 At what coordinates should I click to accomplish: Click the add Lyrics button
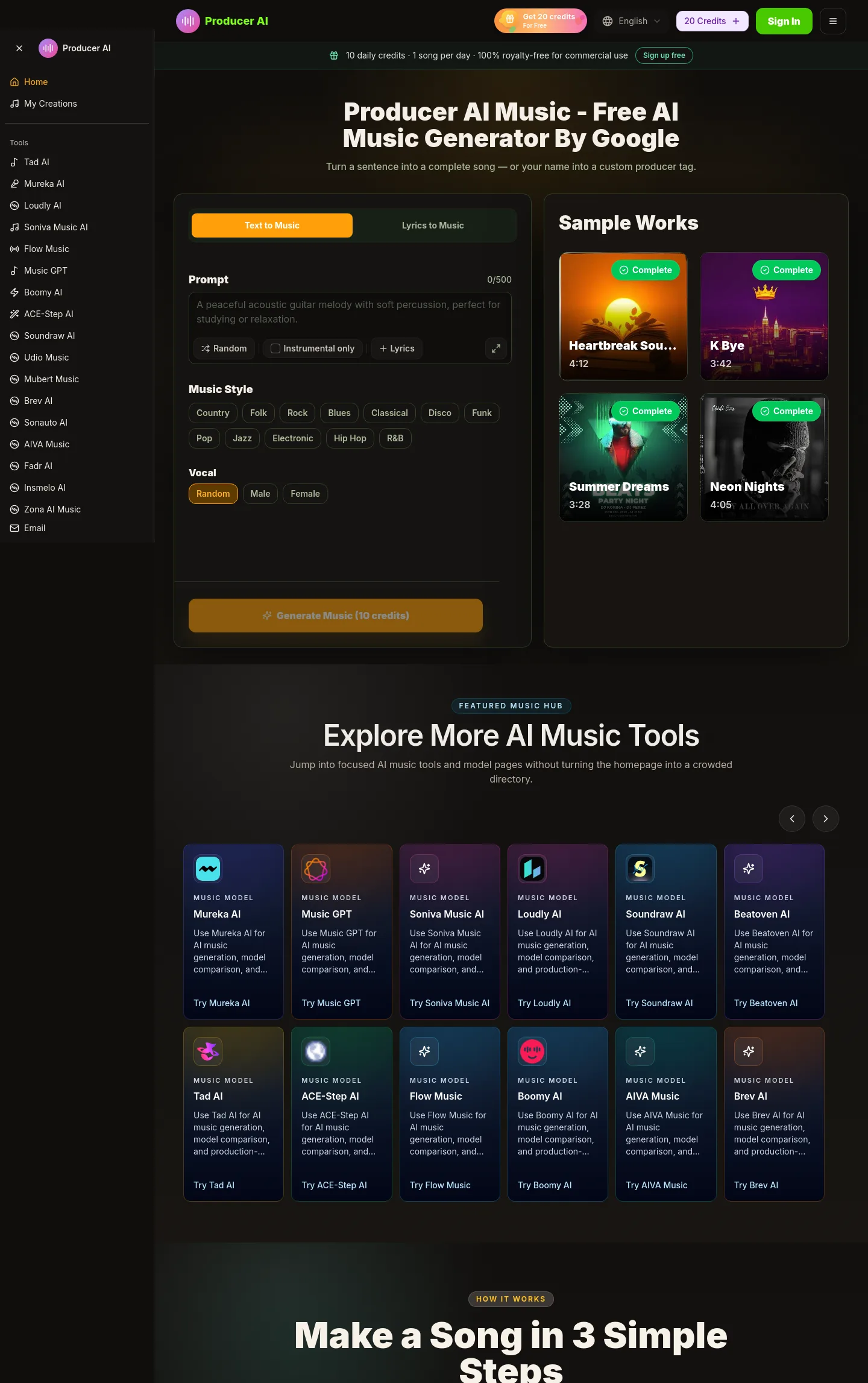coord(397,348)
